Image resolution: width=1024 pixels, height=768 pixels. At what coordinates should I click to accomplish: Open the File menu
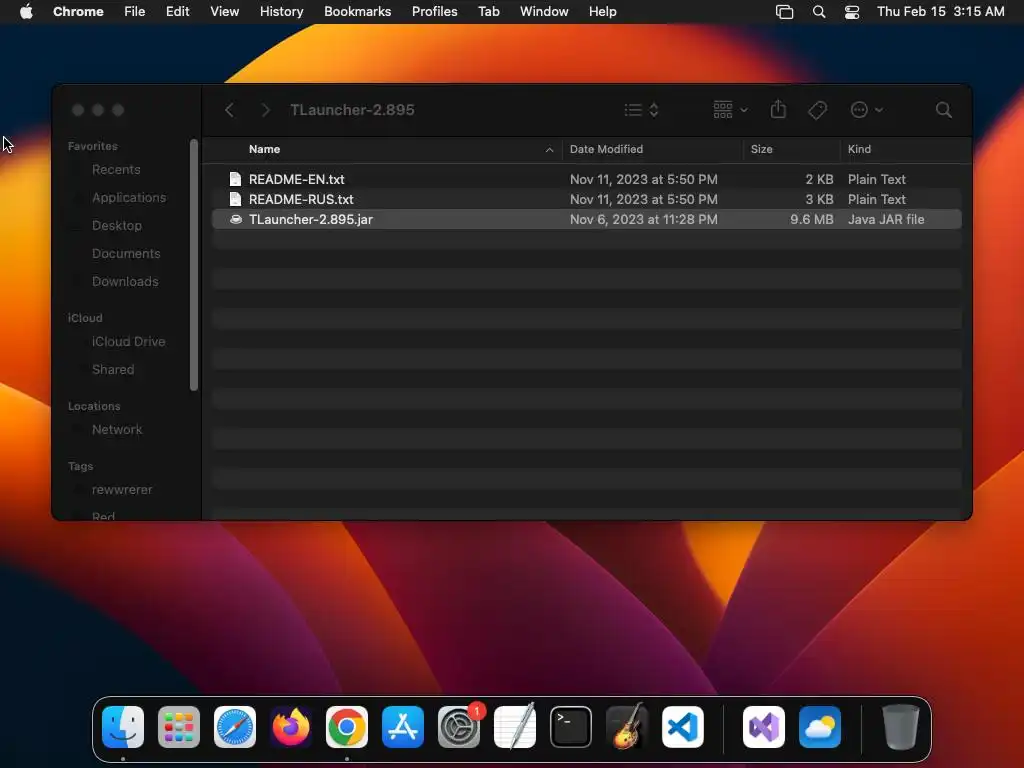pyautogui.click(x=135, y=12)
